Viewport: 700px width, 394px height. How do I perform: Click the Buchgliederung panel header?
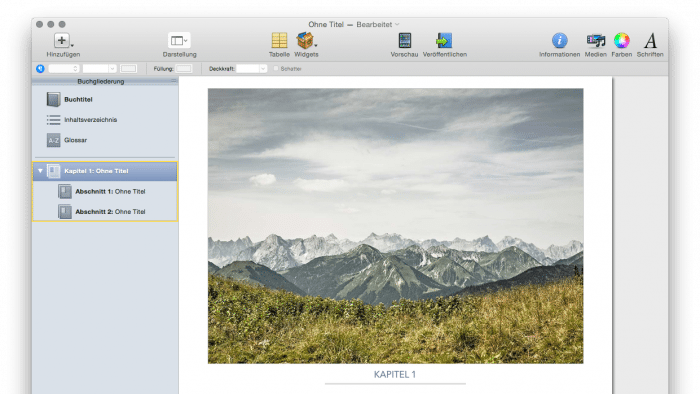coord(105,81)
